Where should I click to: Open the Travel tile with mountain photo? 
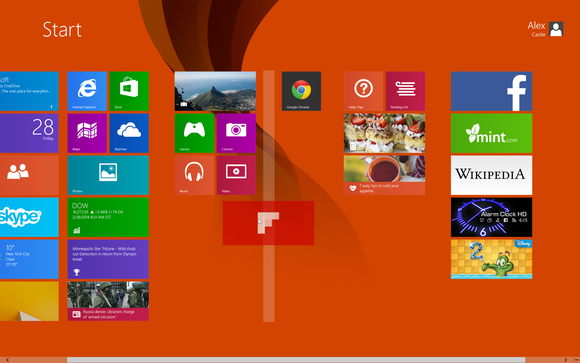click(215, 91)
